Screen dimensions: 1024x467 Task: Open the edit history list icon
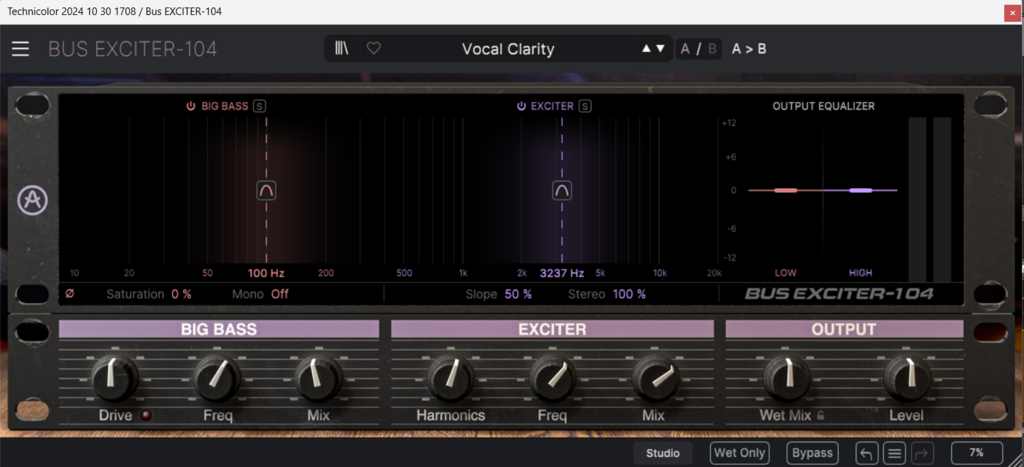(895, 453)
